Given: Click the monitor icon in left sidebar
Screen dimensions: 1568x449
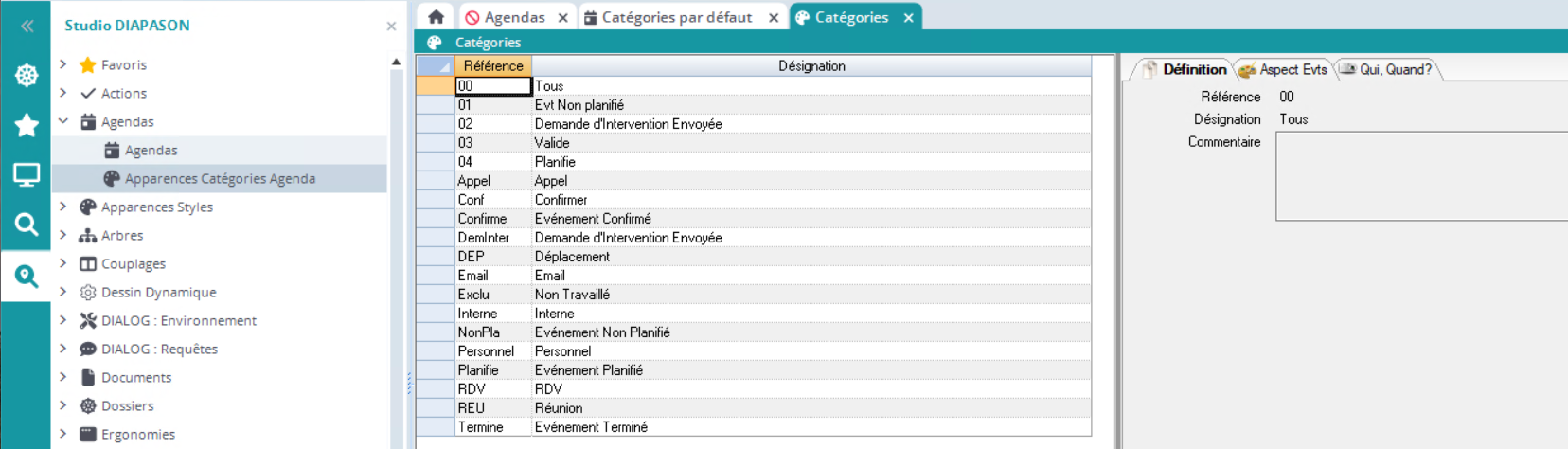Looking at the screenshot, I should pos(27,174).
